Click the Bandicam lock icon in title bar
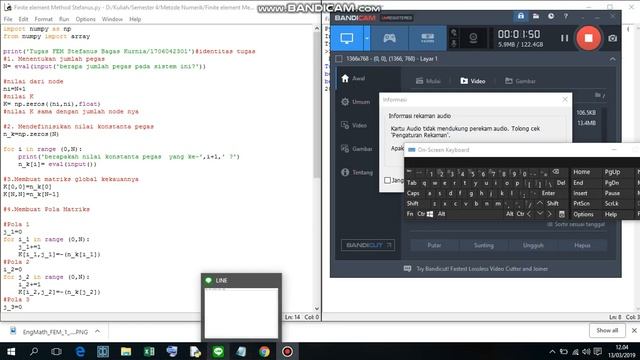 pos(521,16)
